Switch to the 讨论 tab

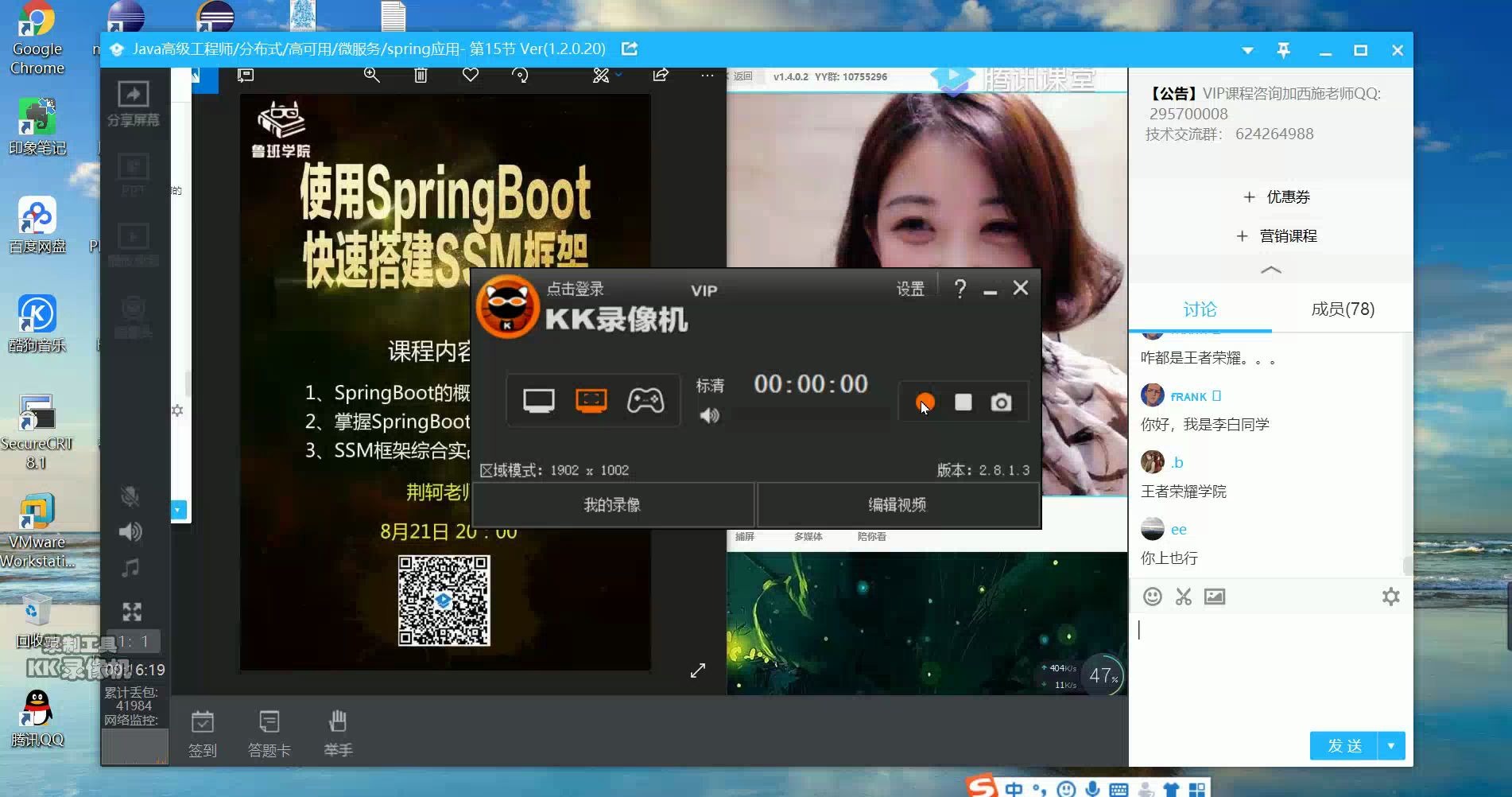coord(1200,309)
